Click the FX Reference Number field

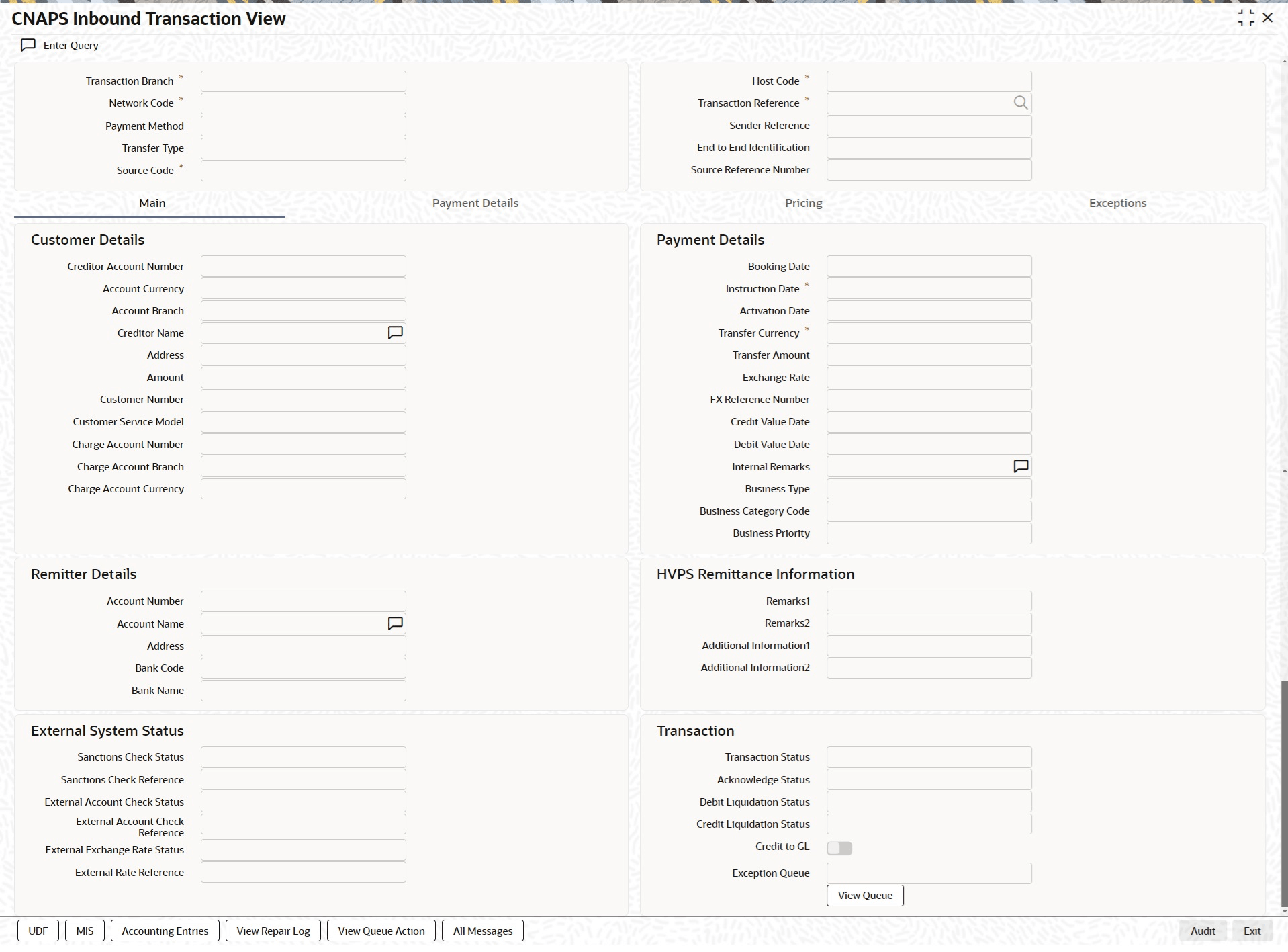point(929,400)
